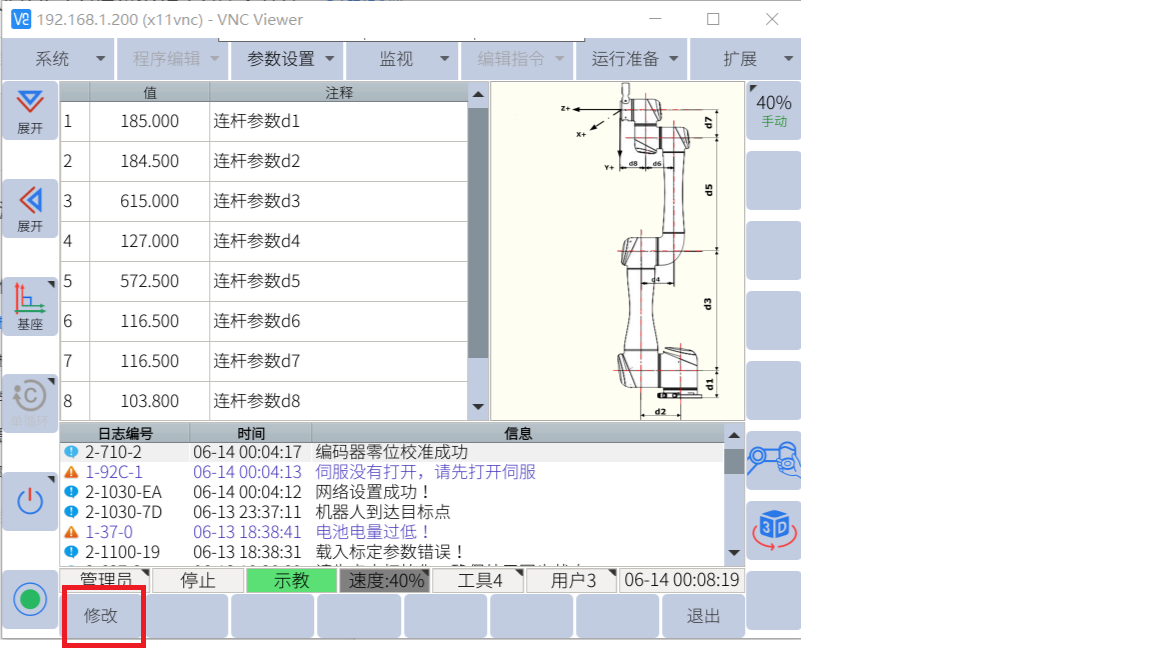Click the left-chevron 展开 icon in left sidebar
Viewport: 1152px width, 648px height.
[30, 208]
